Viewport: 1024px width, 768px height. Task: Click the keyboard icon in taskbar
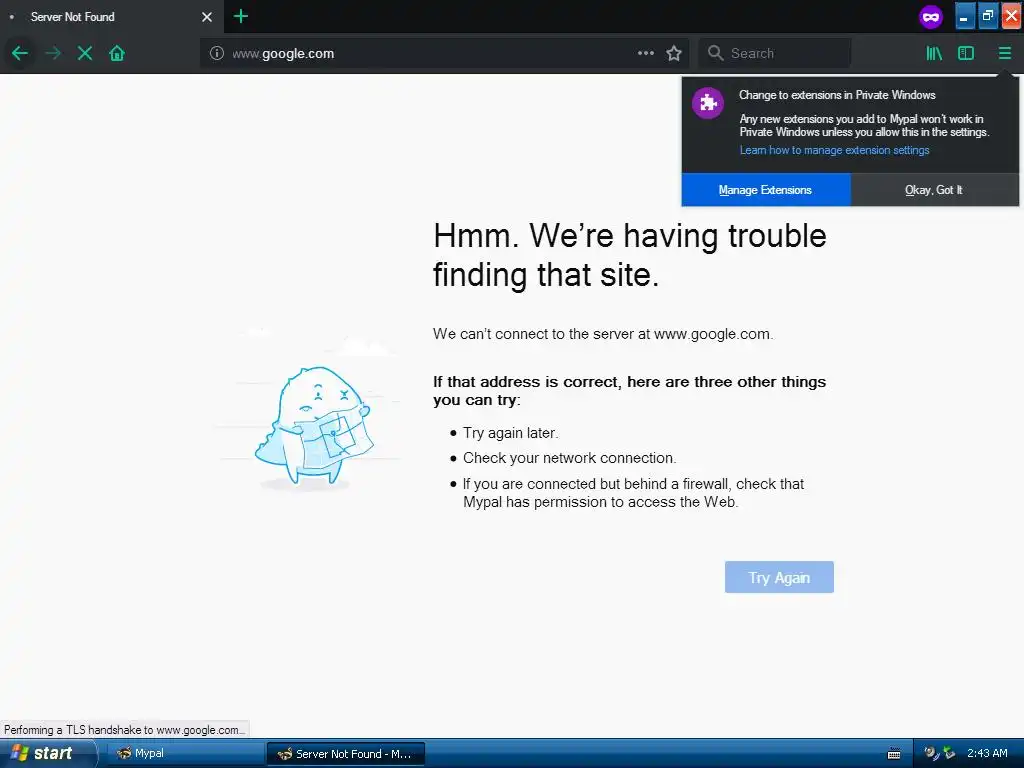894,754
